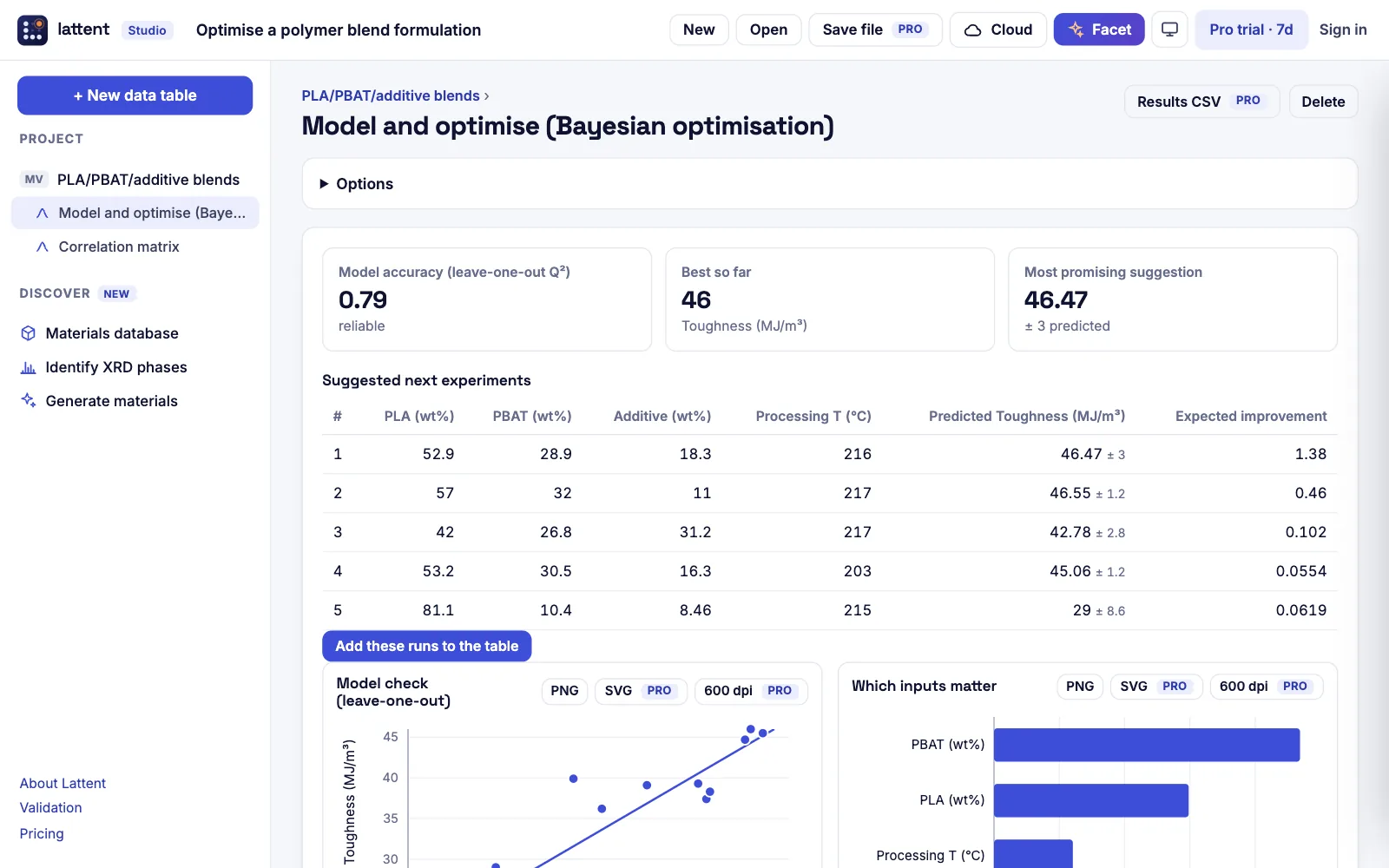This screenshot has width=1389, height=868.
Task: Click the Identify XRD phases chart icon
Action: pos(29,367)
